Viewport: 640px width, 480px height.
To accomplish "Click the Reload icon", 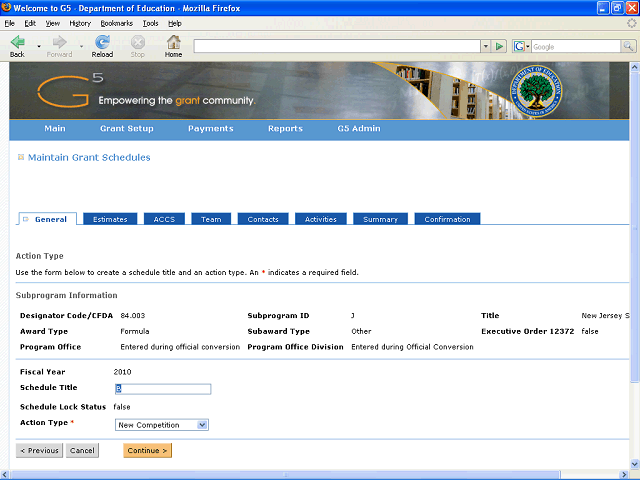I will [102, 42].
